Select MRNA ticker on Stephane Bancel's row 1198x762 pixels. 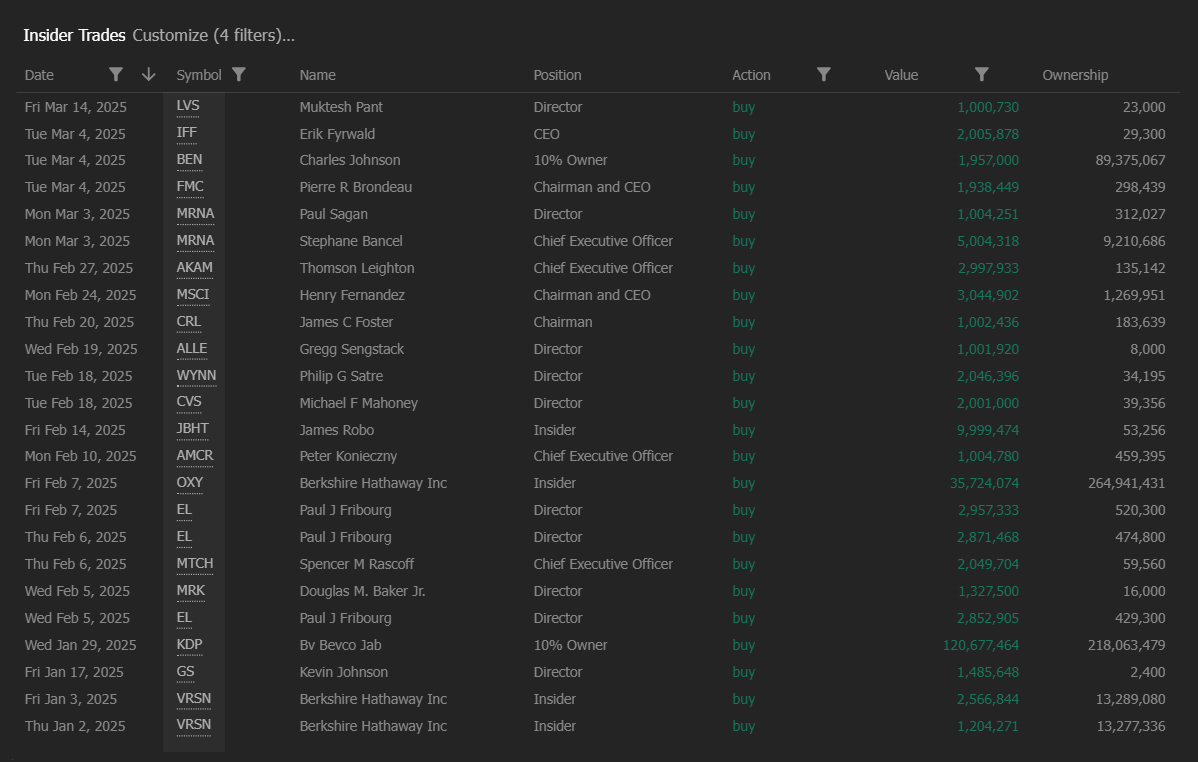coord(195,240)
